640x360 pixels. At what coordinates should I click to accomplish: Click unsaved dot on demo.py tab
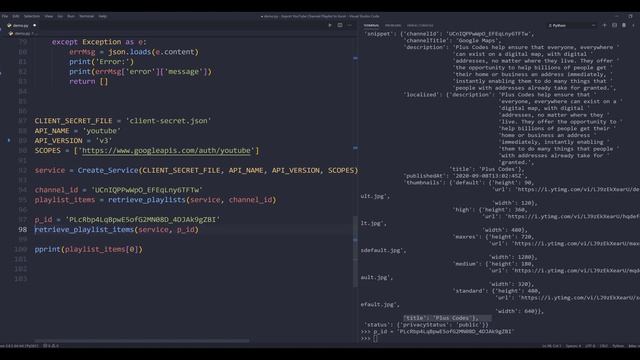(x=35, y=25)
